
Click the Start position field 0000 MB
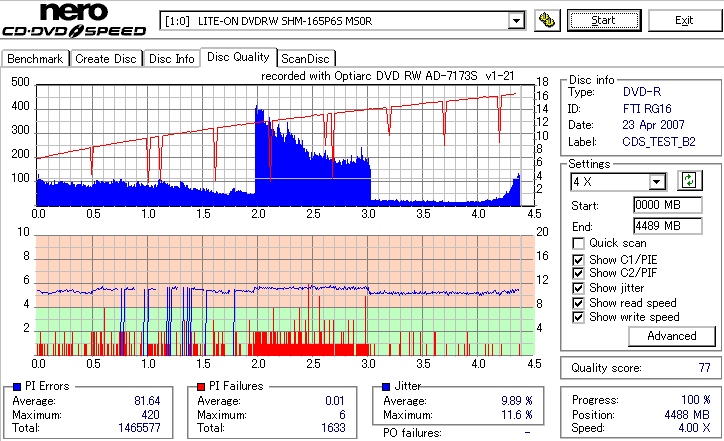[x=668, y=205]
